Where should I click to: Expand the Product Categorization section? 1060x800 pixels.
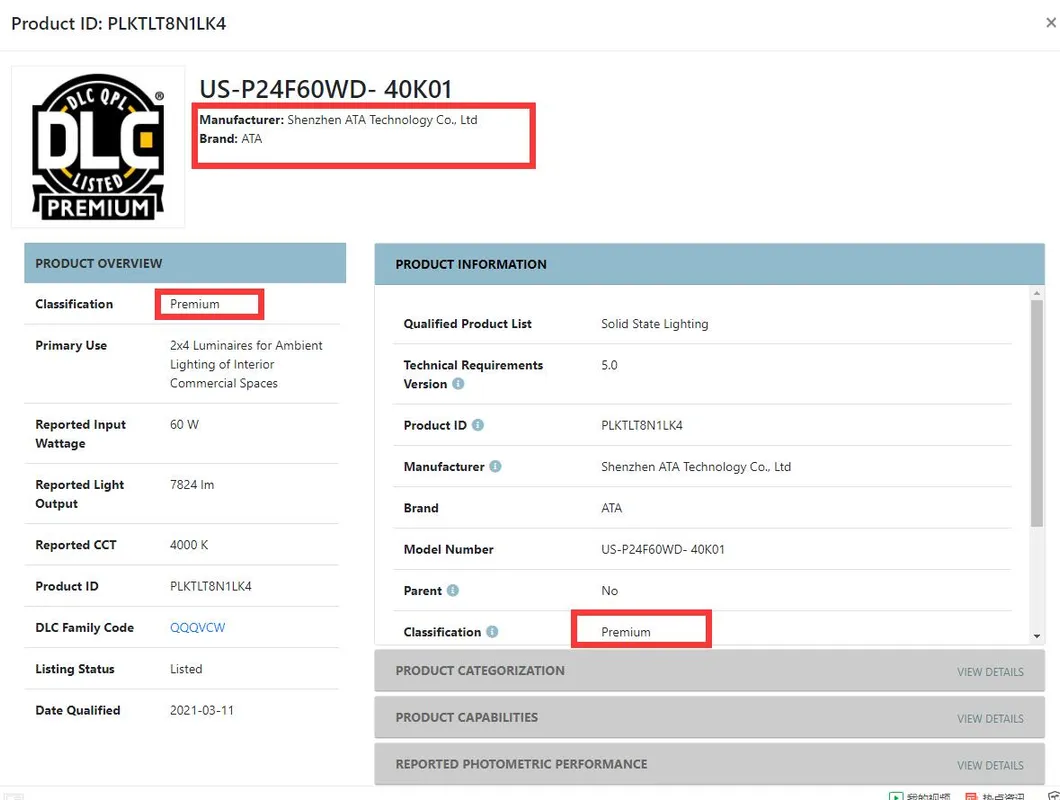tap(480, 671)
